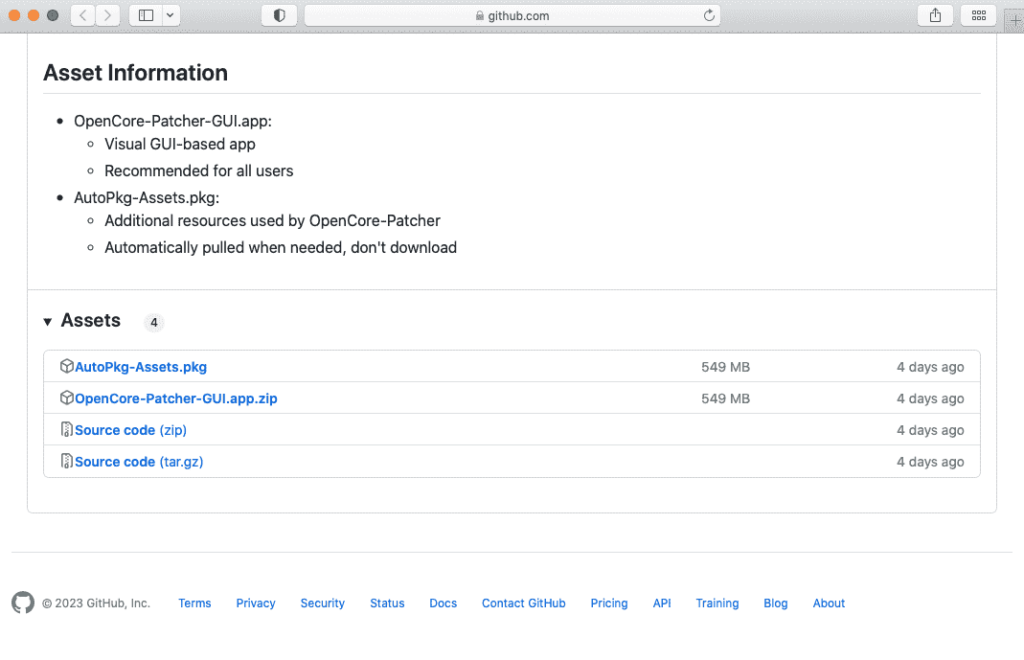This screenshot has height=660, width=1024.
Task: Open the Share menu icon
Action: click(x=935, y=15)
